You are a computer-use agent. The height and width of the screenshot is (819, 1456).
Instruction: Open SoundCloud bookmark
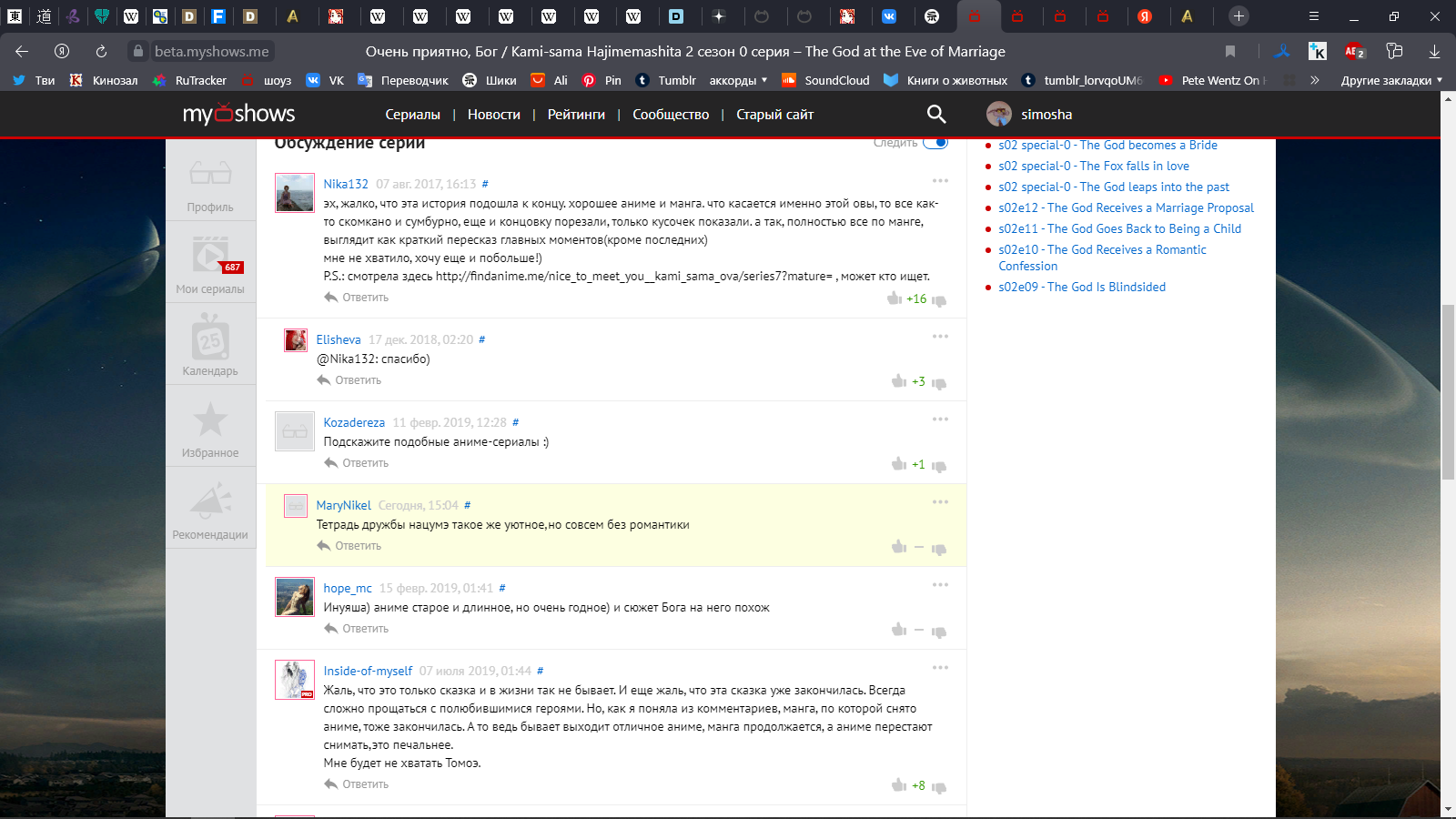click(825, 80)
